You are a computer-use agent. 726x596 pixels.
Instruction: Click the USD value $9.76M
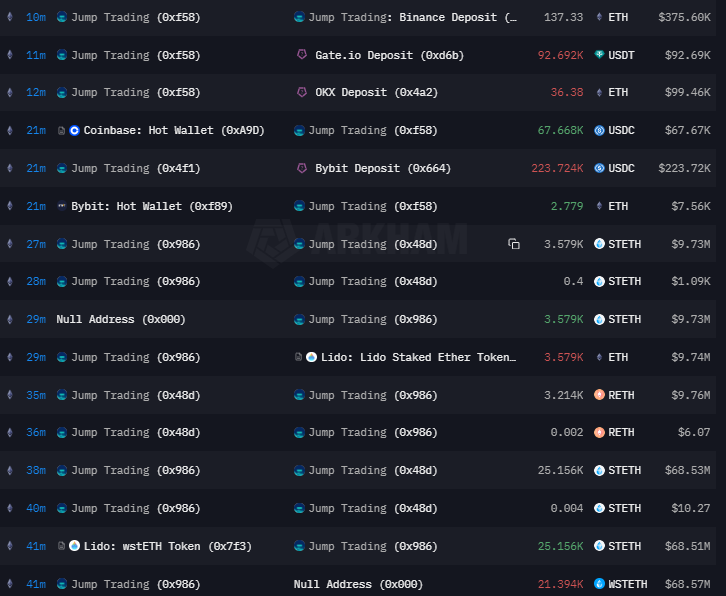(x=691, y=395)
